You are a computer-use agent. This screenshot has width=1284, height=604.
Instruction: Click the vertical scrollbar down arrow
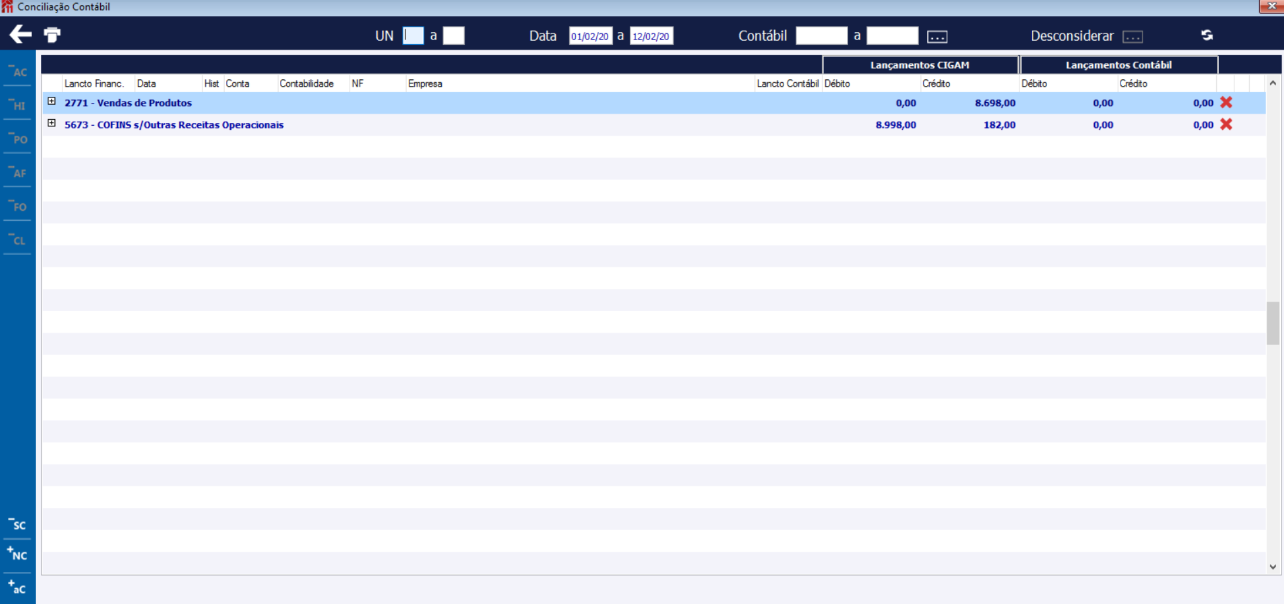point(1273,567)
